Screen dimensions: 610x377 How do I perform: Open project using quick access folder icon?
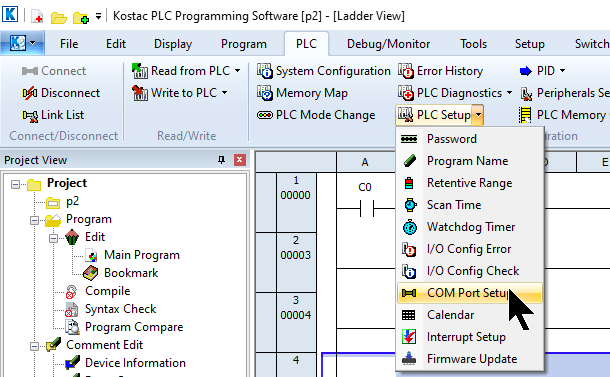[58, 18]
